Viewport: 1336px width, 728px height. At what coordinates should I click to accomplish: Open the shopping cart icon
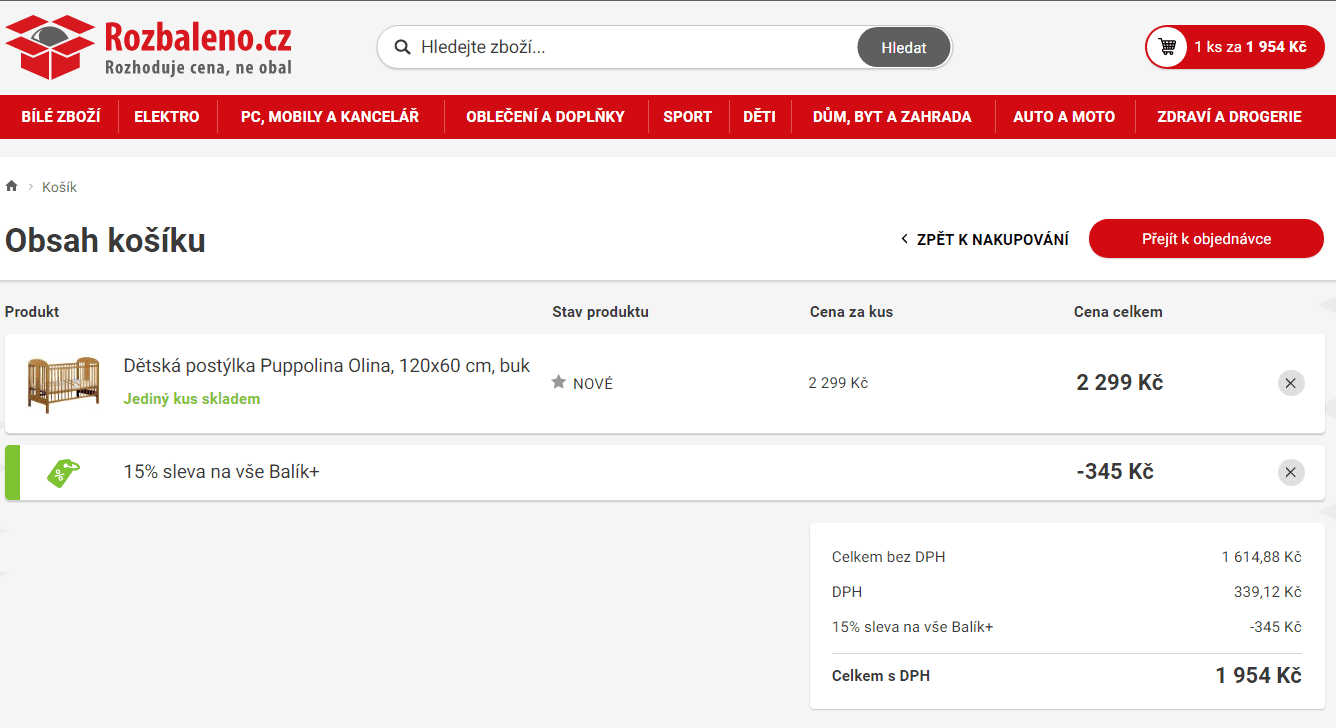[x=1167, y=47]
